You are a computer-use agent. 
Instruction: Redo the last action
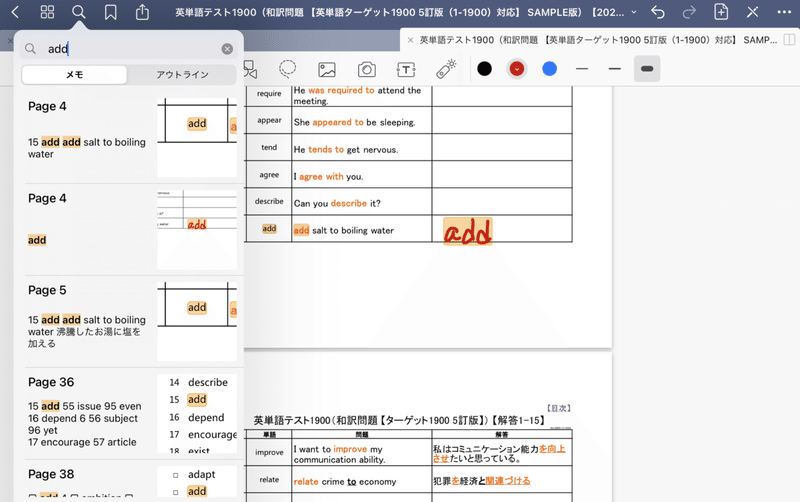tap(689, 12)
